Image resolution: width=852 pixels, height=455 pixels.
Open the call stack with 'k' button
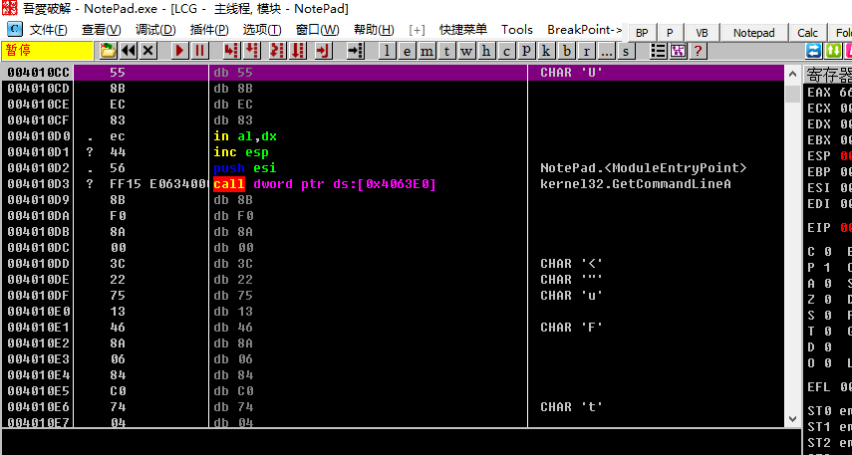(x=546, y=50)
